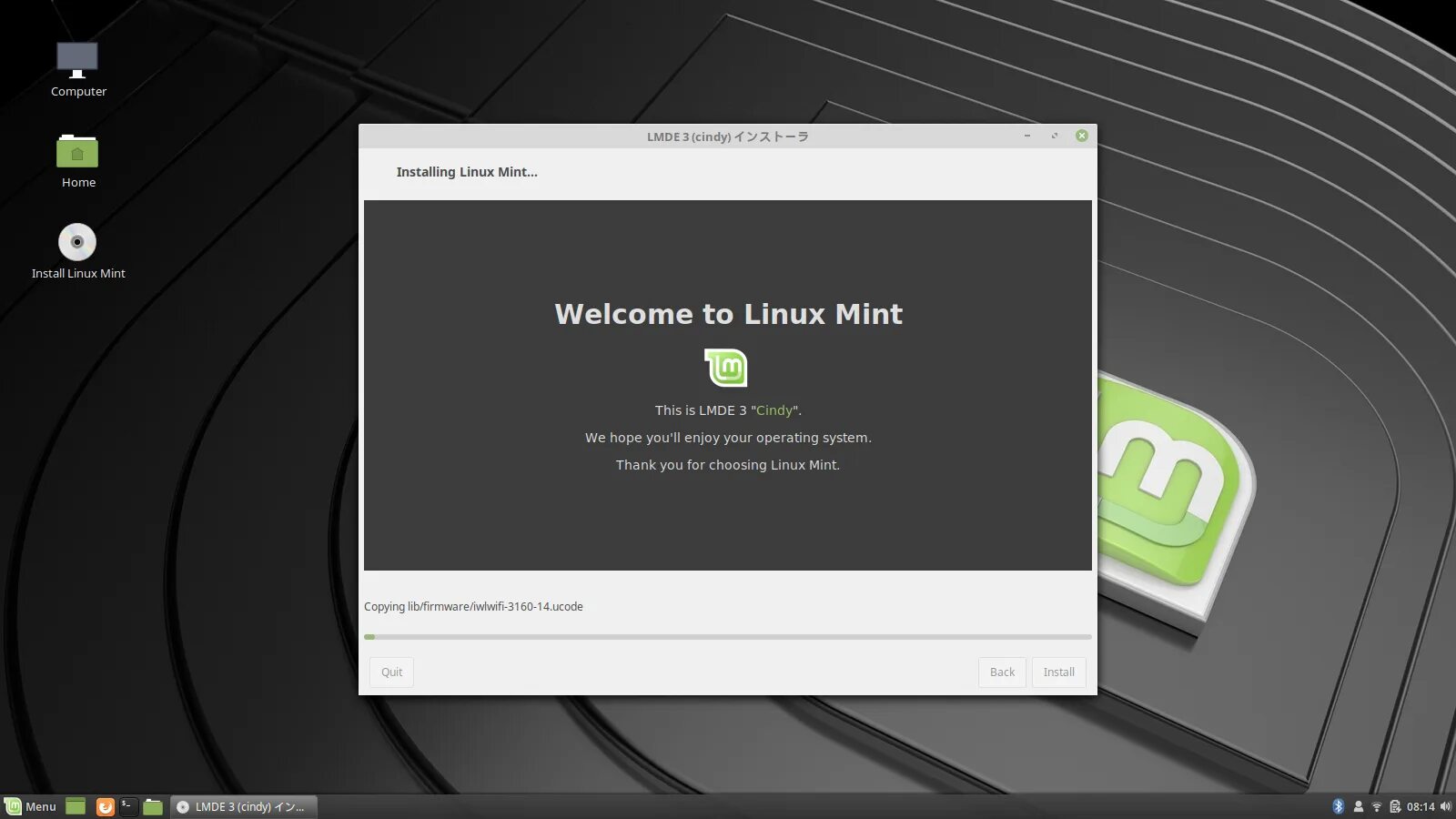Click the installer window title bar text

[x=728, y=136]
